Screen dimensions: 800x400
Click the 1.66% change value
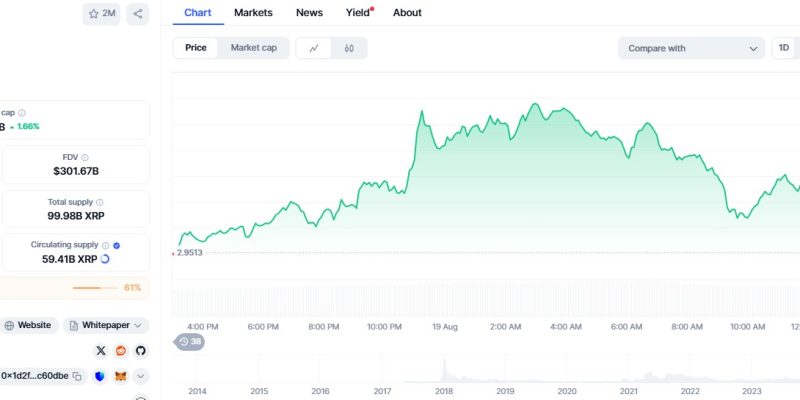(28, 127)
